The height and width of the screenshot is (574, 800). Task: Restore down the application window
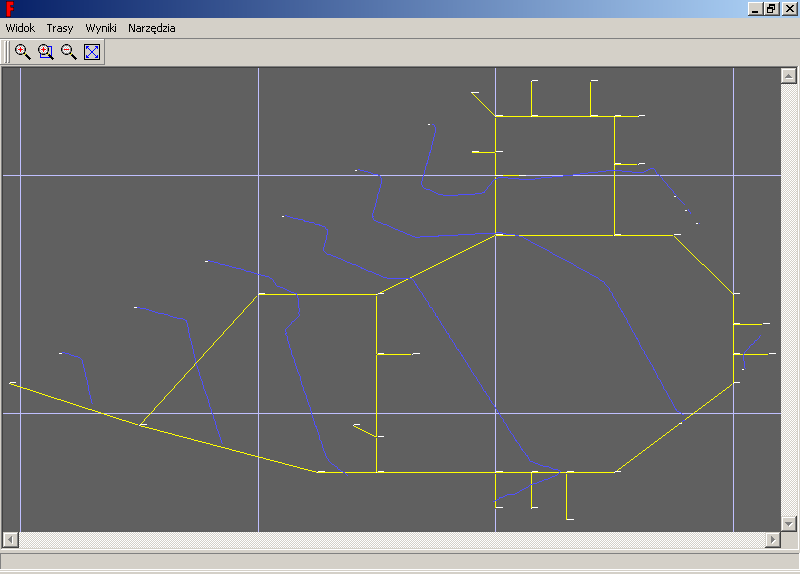tap(771, 9)
